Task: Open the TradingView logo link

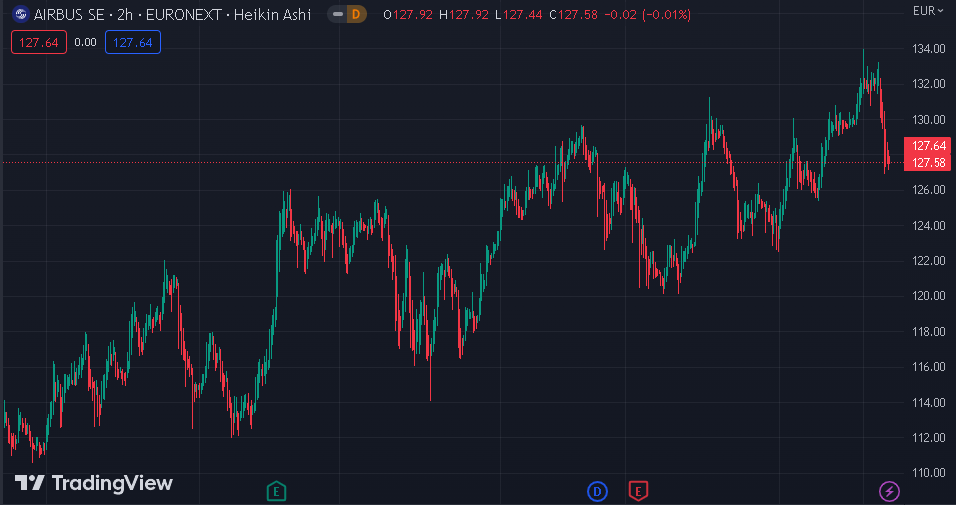Action: [94, 483]
